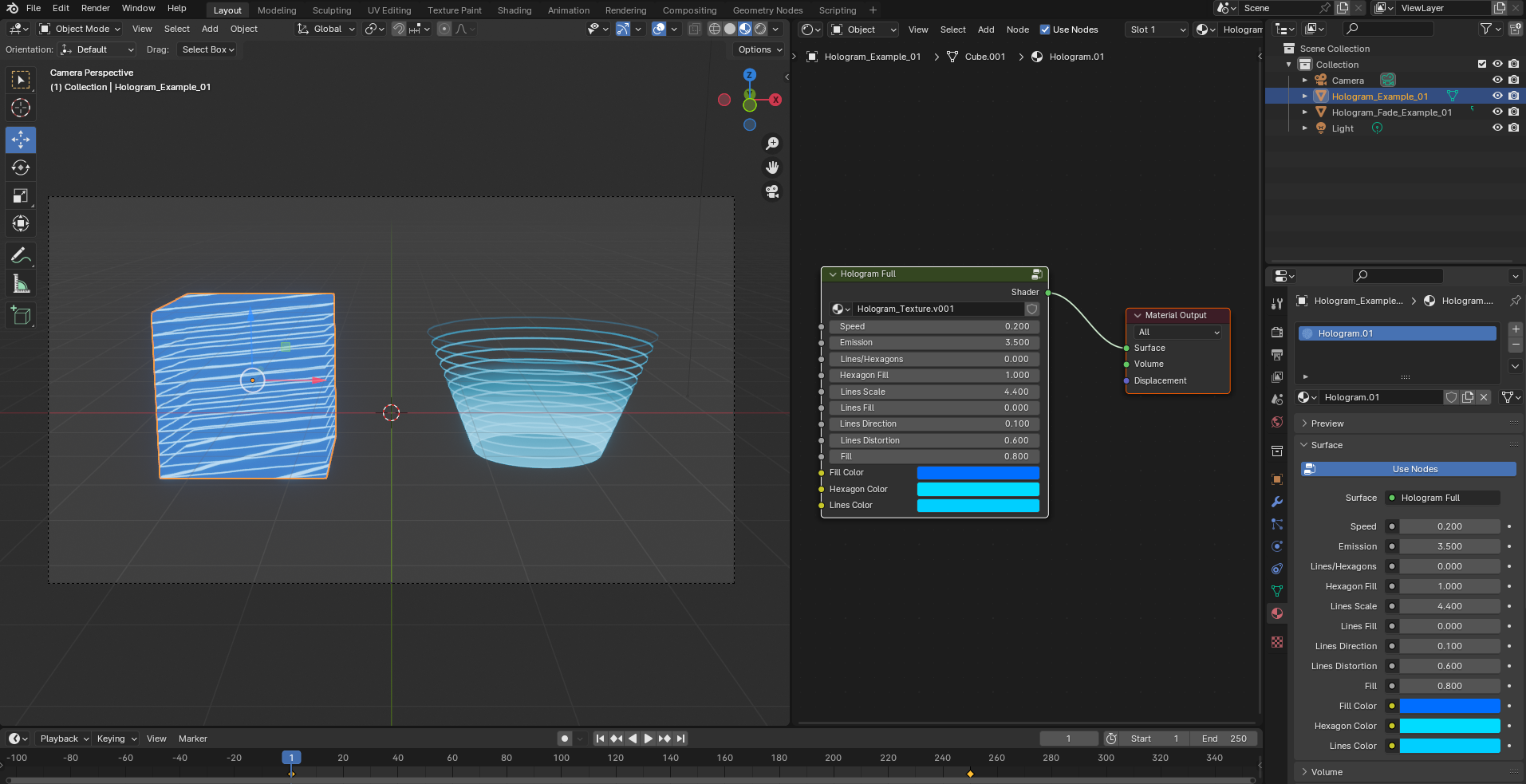Open the Material Properties tab
This screenshot has width=1526, height=784.
[1276, 613]
